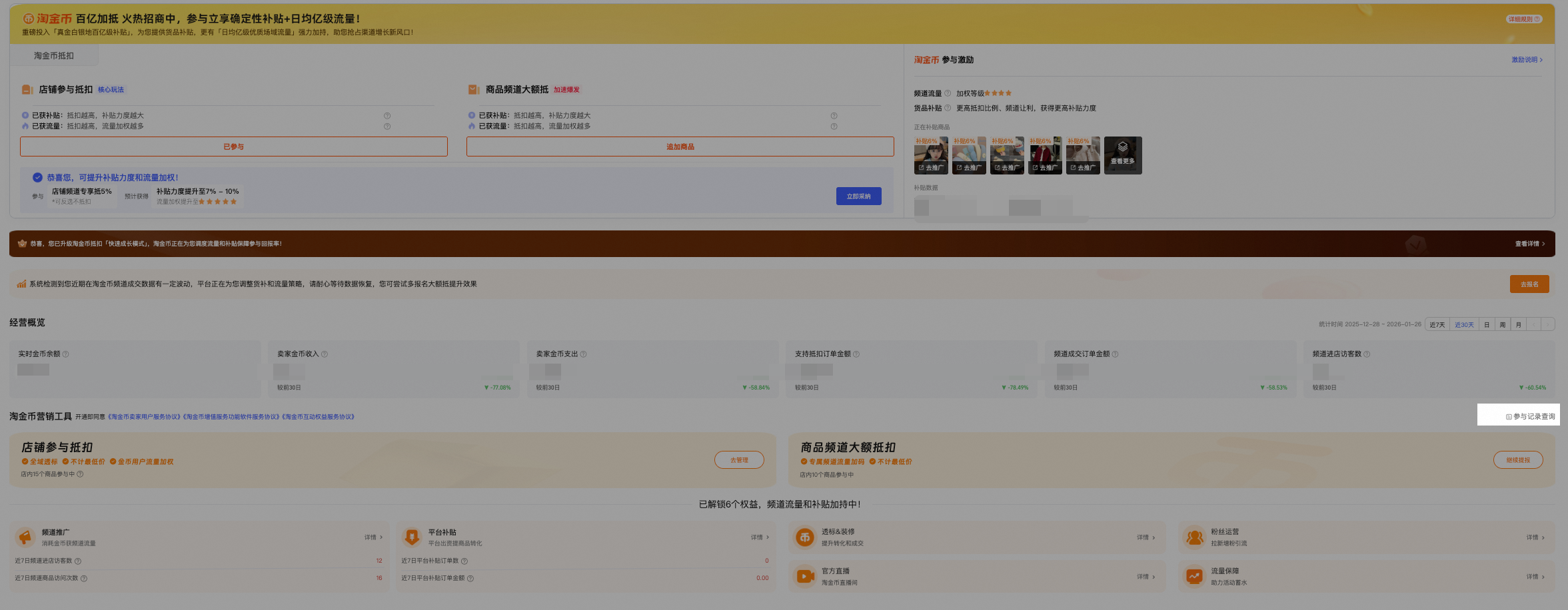Select the 近7天 range tab

coord(1437,325)
